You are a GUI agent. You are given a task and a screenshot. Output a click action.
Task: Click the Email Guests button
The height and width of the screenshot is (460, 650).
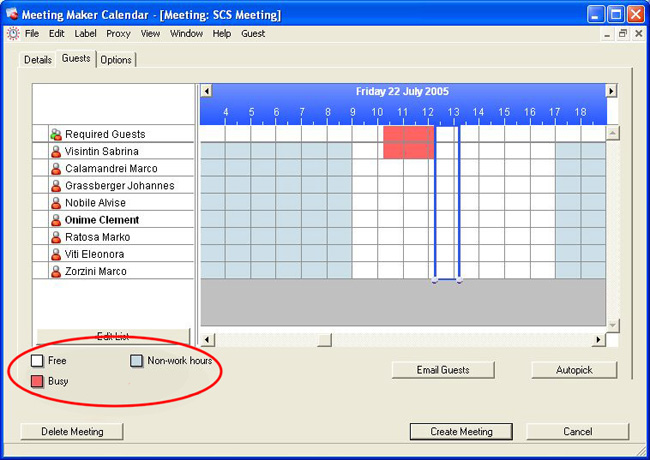point(443,370)
